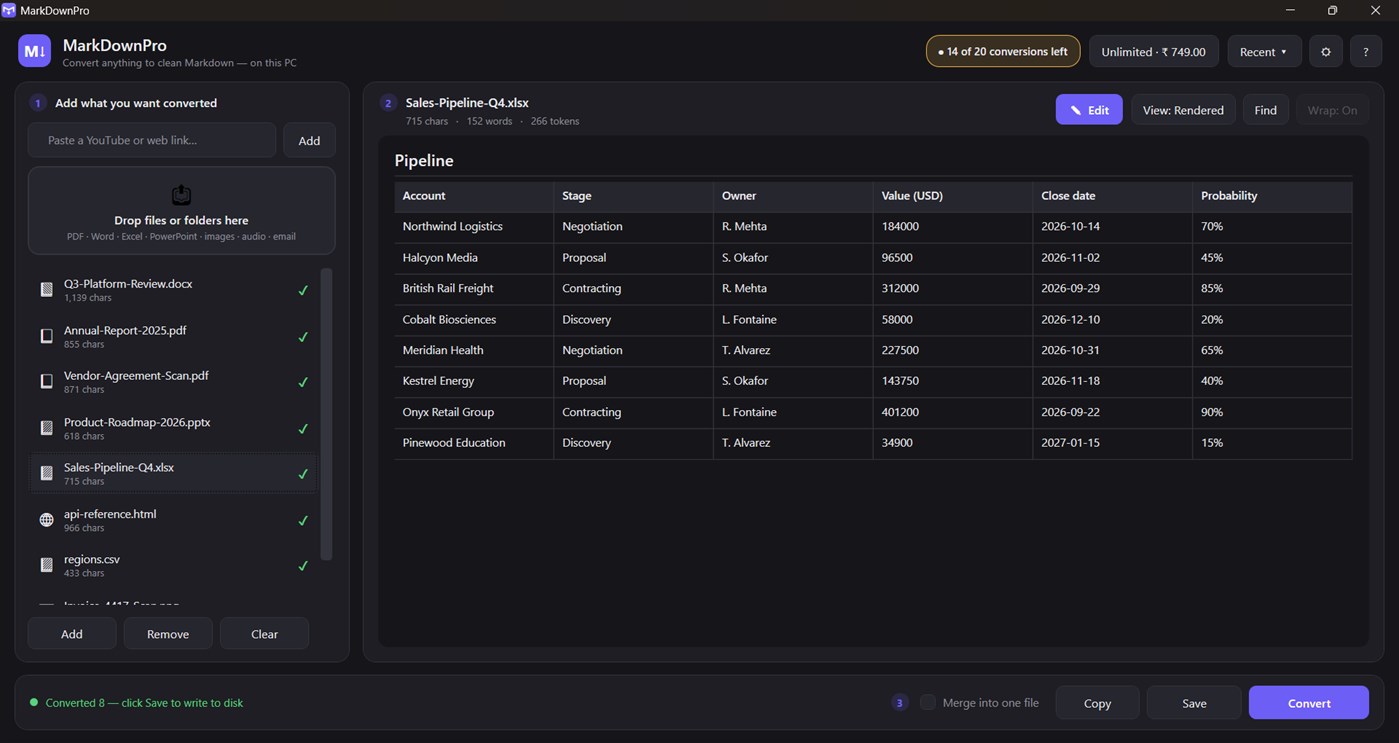Click the Annual-Report-2025.pdf file icon
Screen dimensions: 1399x743
coord(46,336)
